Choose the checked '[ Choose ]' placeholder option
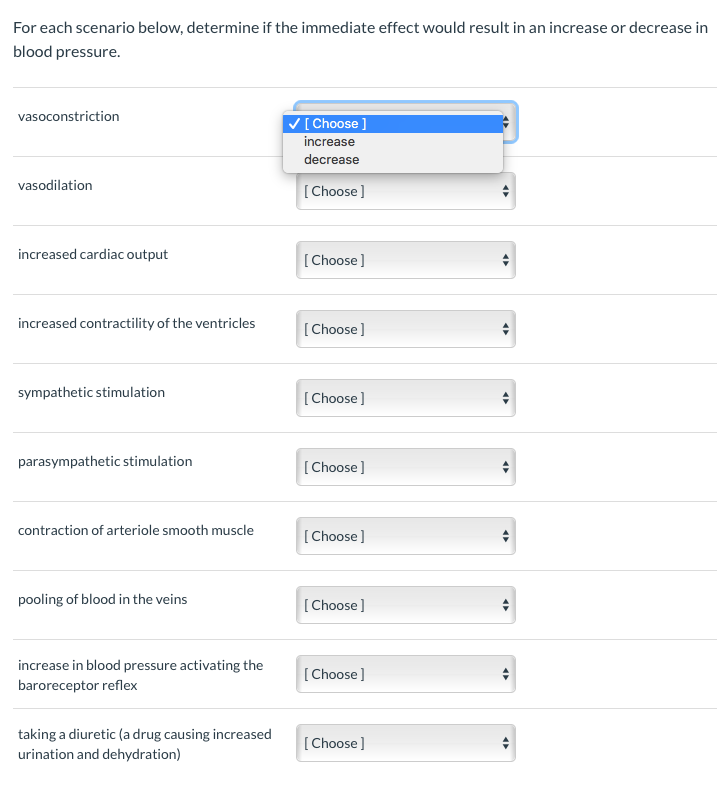Screen dimensions: 728x795 click(336, 124)
